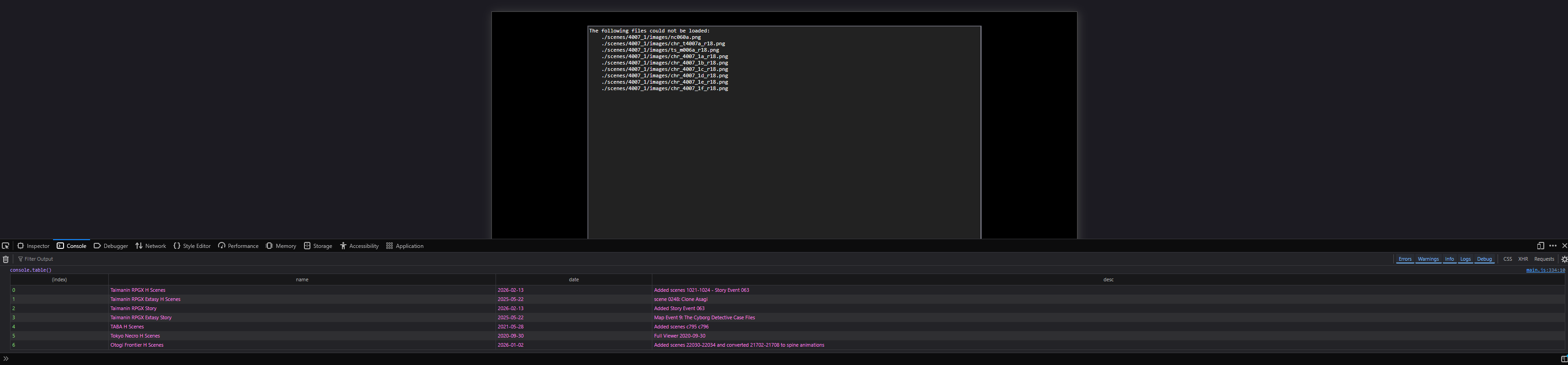Click the 'Taimanin RPGX Extasy Story' cell
The width and height of the screenshot is (1568, 365).
pyautogui.click(x=302, y=317)
